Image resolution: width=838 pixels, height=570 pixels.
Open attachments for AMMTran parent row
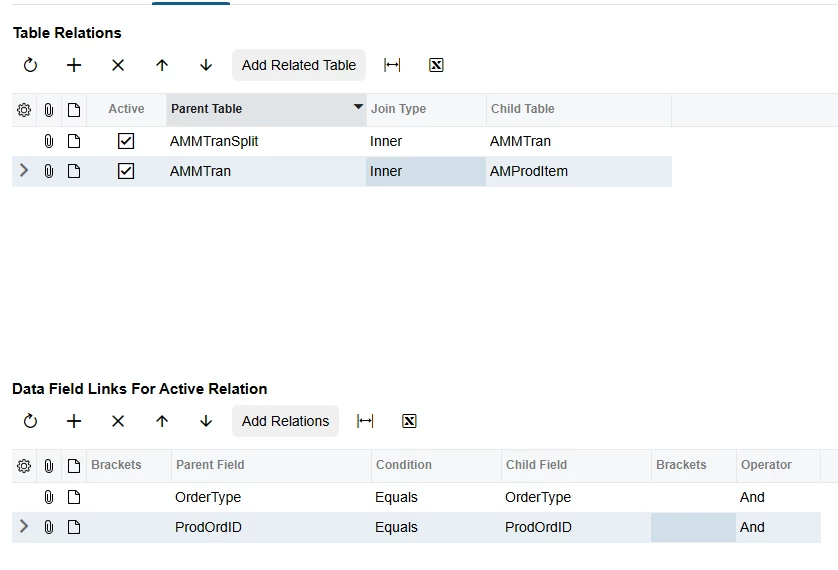tap(49, 171)
